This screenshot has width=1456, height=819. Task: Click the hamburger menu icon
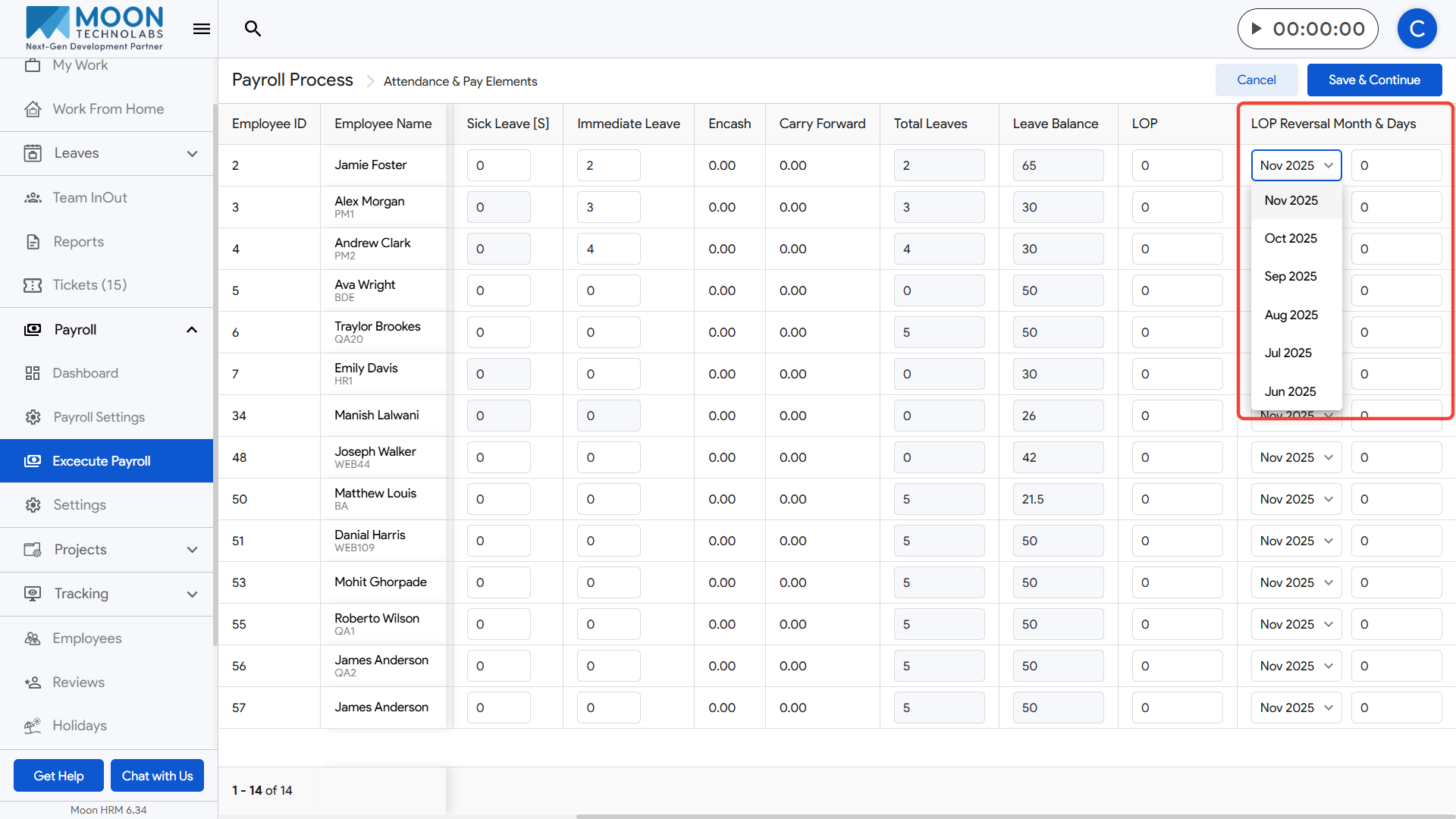(201, 29)
